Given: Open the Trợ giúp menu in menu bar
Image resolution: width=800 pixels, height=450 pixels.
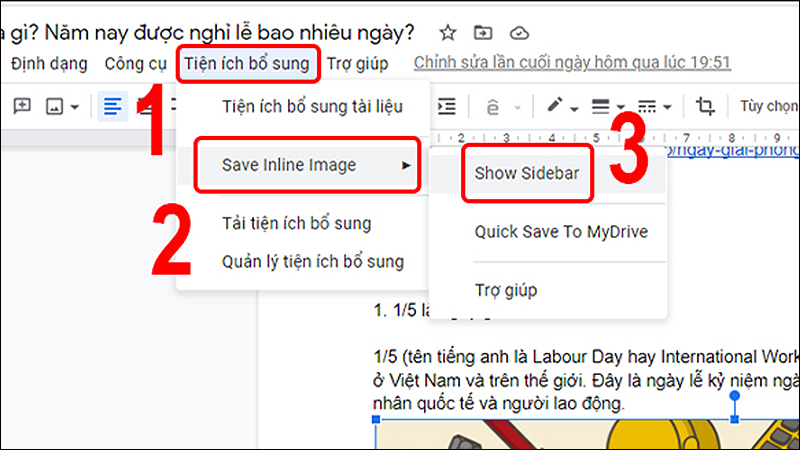Looking at the screenshot, I should [357, 64].
